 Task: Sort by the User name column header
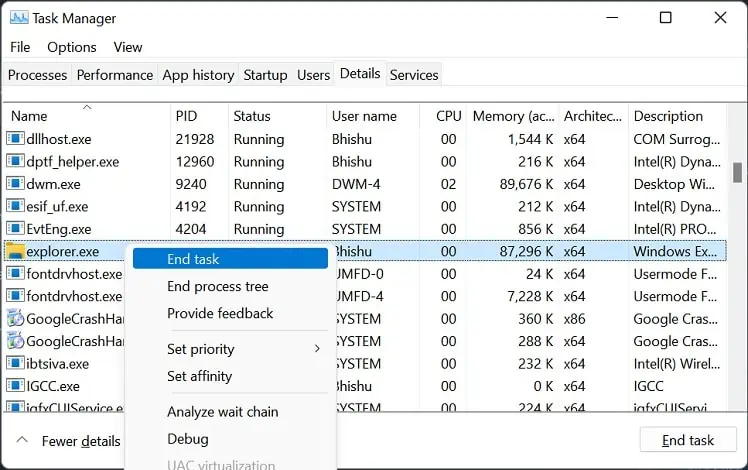[373, 116]
